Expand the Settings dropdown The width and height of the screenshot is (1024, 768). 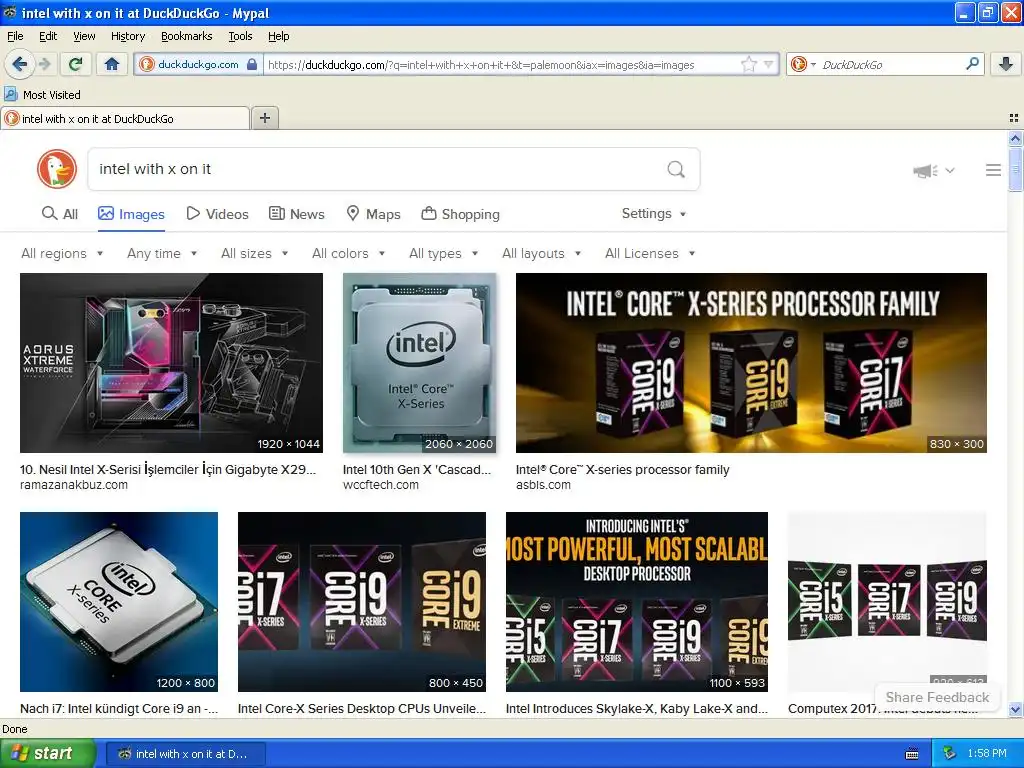coord(654,214)
